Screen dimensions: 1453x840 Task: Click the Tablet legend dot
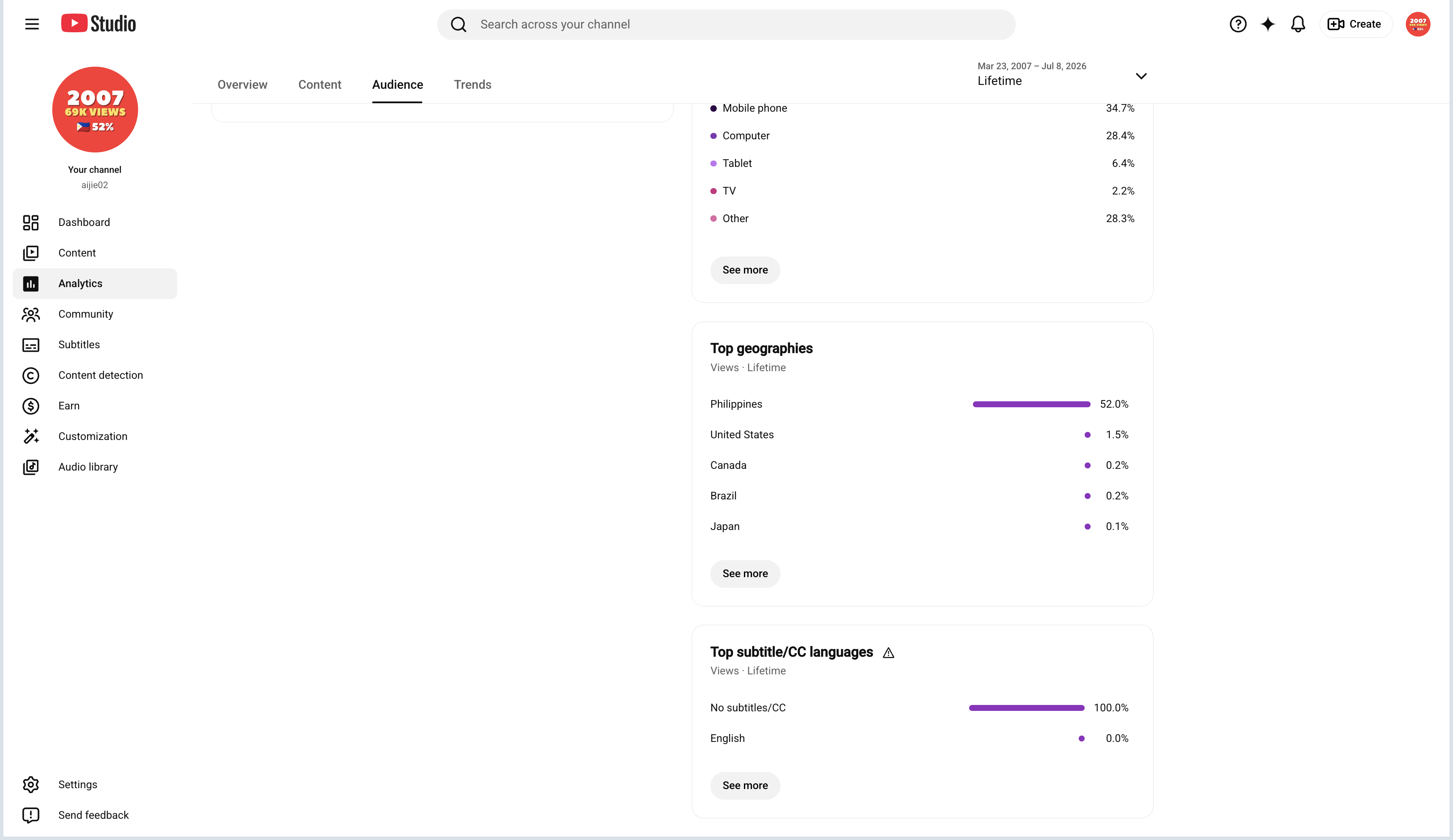click(x=713, y=164)
